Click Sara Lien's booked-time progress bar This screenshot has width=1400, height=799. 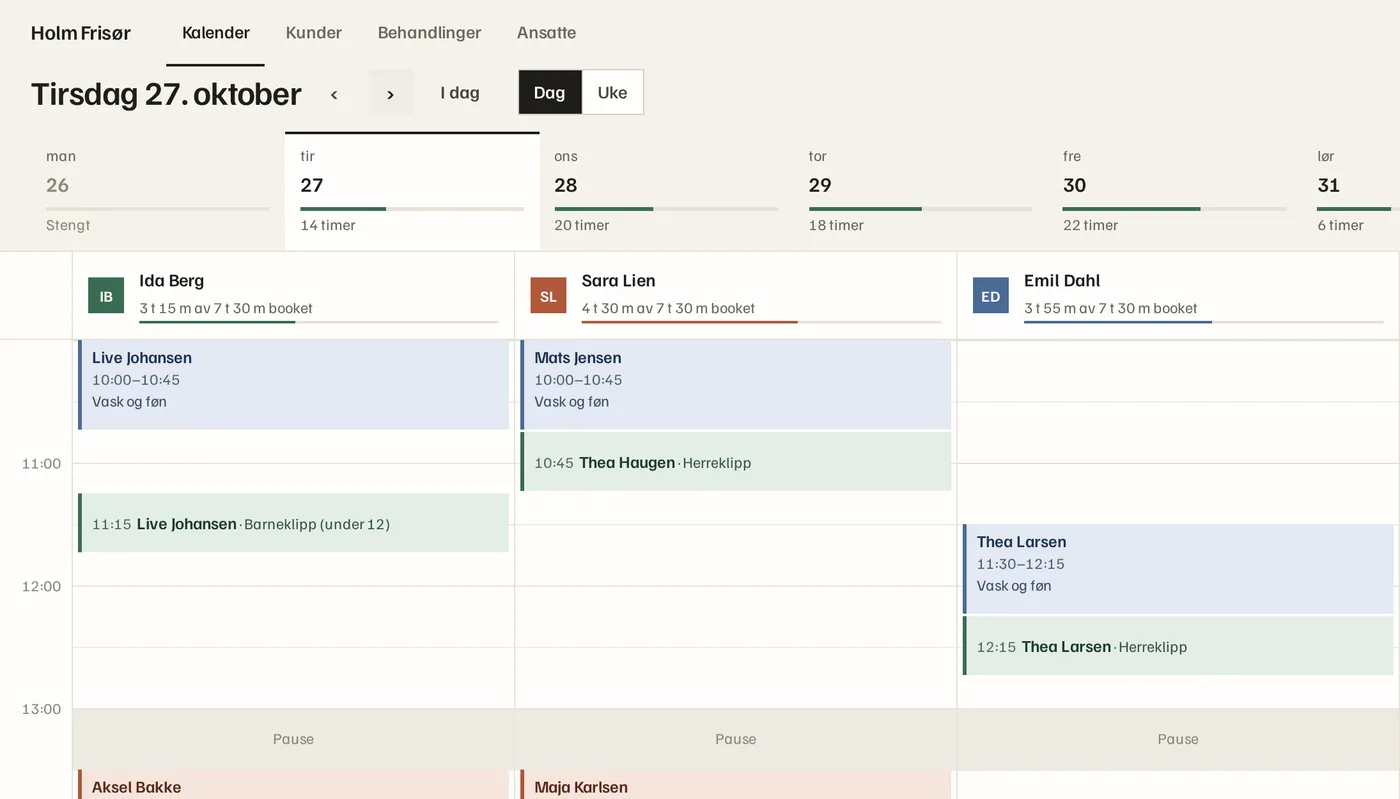[761, 322]
